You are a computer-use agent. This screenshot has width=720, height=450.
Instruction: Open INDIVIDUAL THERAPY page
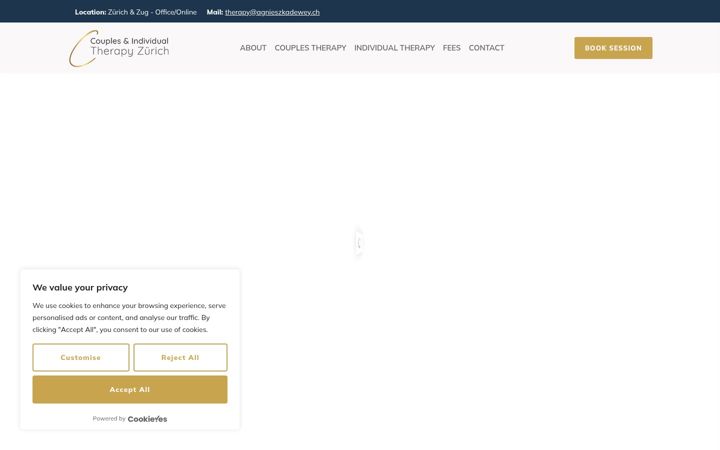(x=394, y=48)
